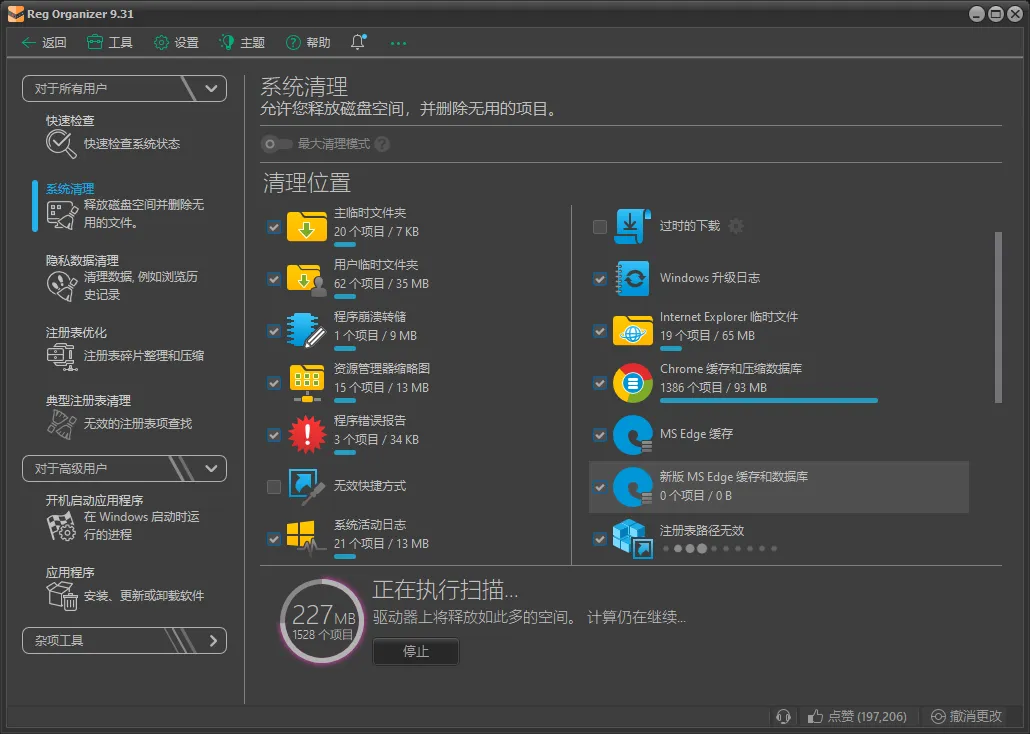Click the 程序崩溃转储 chip icon
This screenshot has height=734, width=1030.
coord(307,330)
